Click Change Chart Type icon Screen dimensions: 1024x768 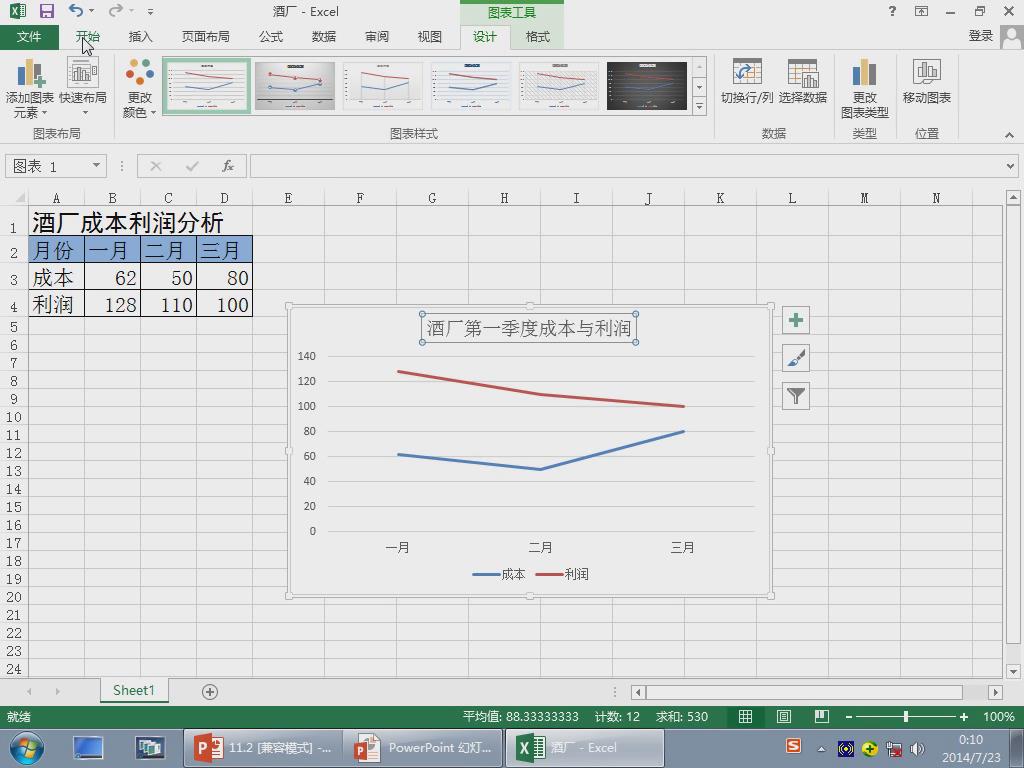point(864,88)
